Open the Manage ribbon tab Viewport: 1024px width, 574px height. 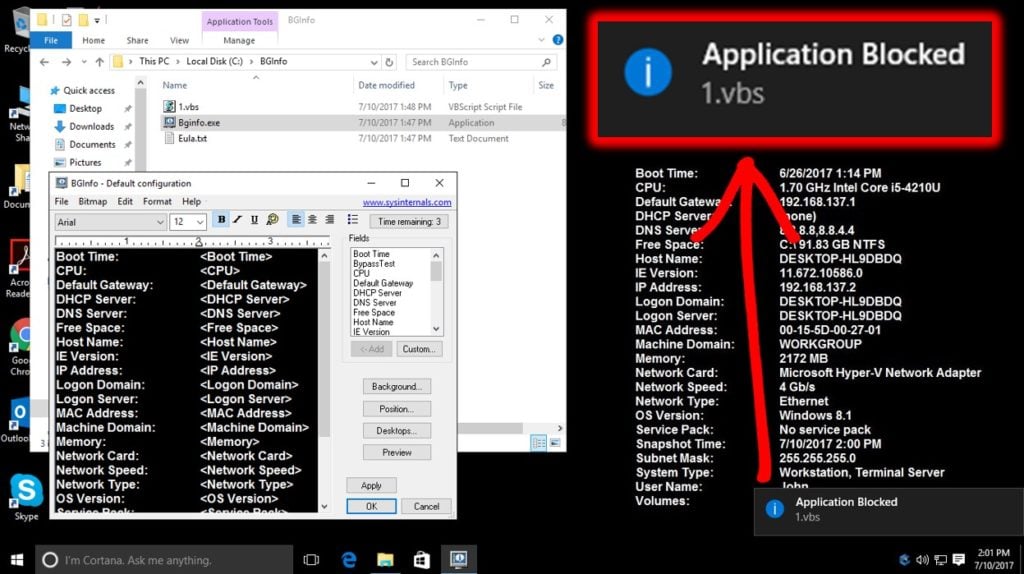pos(239,40)
